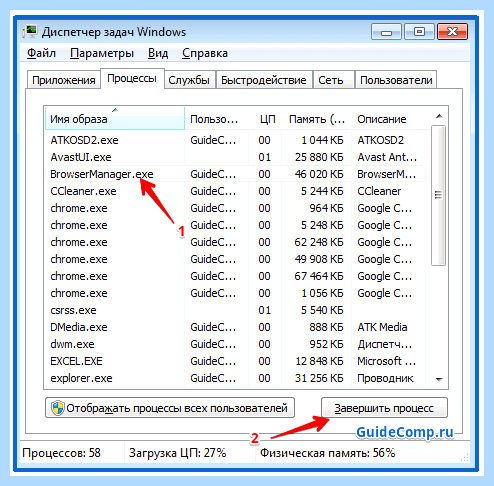Click the ATK Media description cell
The image size is (494, 486).
(382, 327)
